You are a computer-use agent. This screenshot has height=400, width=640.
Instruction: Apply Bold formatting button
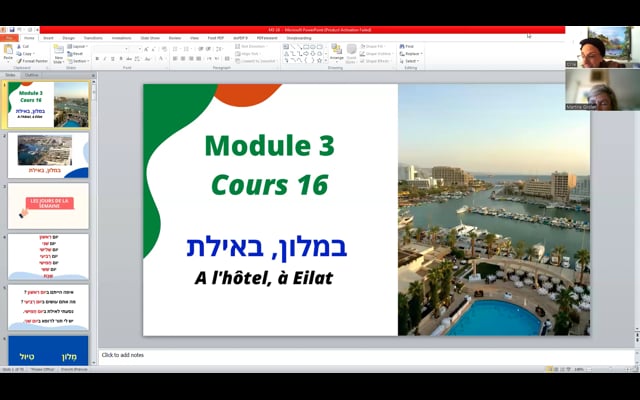pyautogui.click(x=97, y=59)
